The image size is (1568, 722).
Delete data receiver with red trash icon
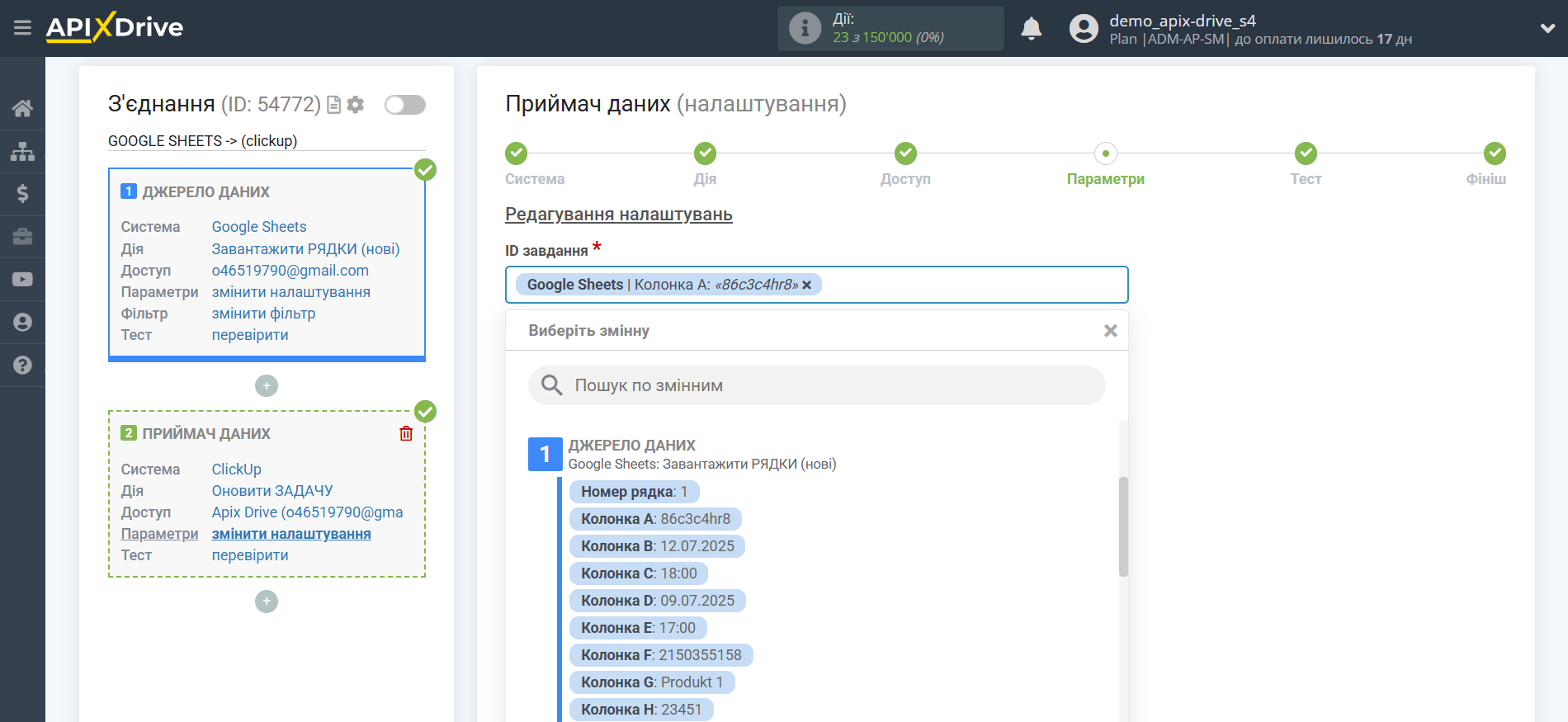(x=406, y=433)
